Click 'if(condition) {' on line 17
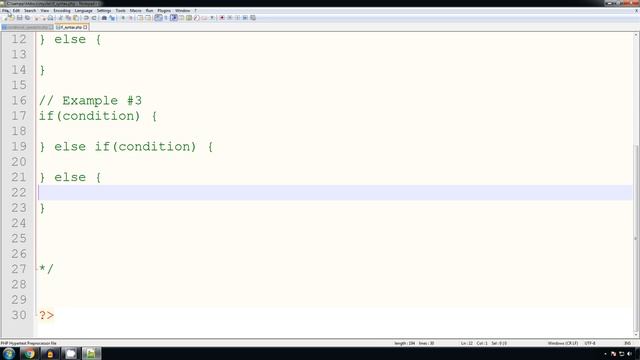 coord(98,116)
